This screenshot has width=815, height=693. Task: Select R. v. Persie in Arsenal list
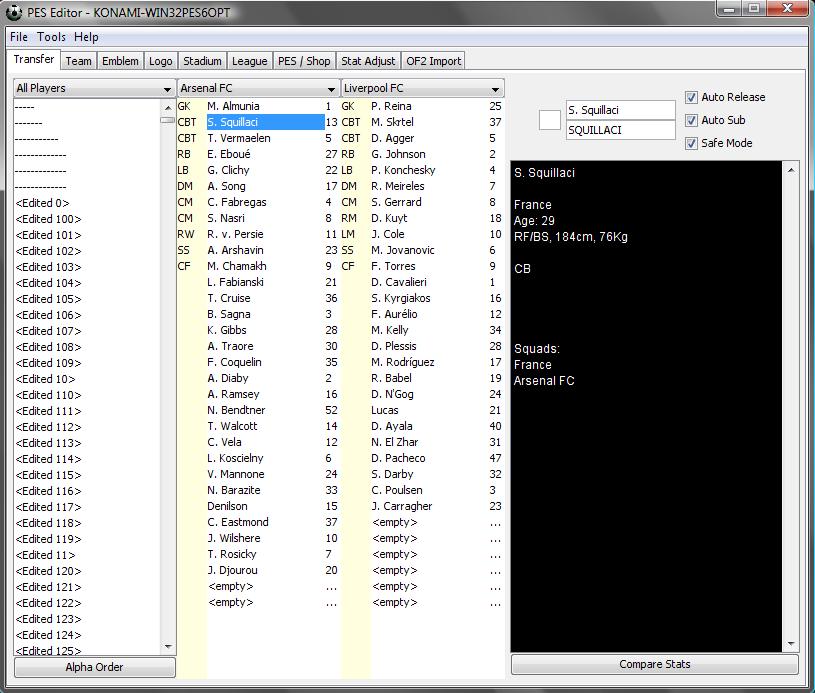tap(258, 234)
